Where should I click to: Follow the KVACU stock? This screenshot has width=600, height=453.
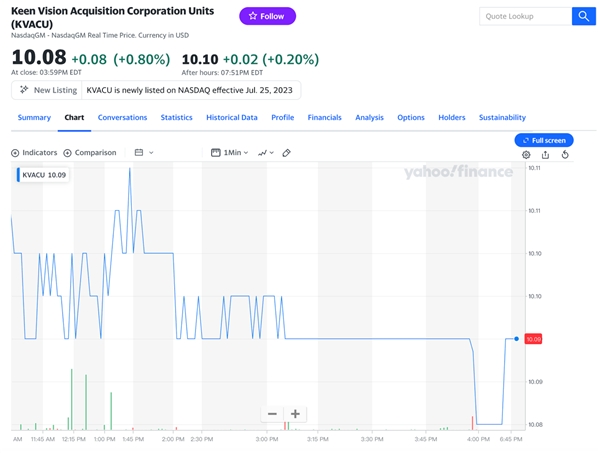pos(267,16)
